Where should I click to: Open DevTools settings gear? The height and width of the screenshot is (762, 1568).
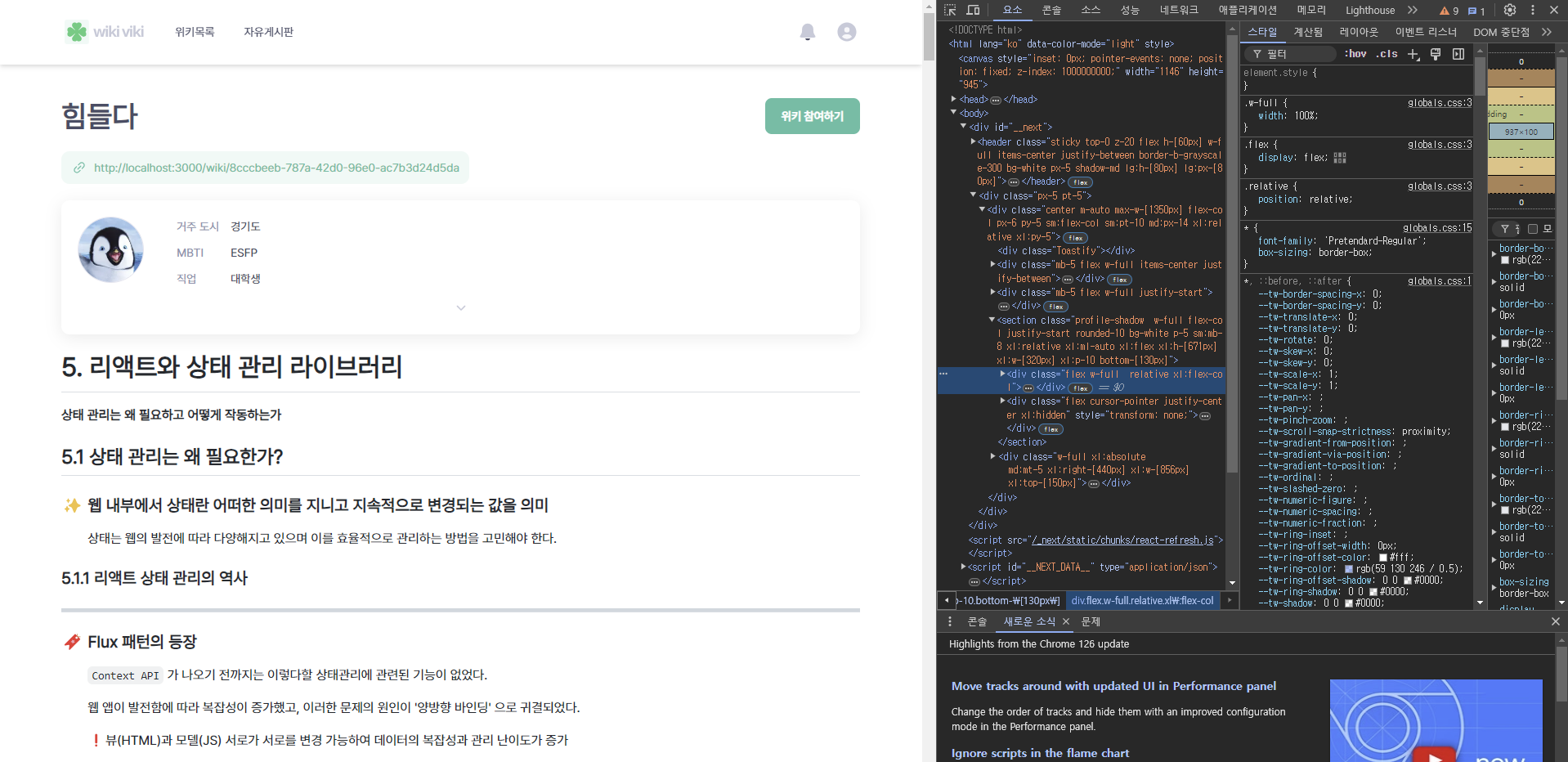pyautogui.click(x=1510, y=10)
